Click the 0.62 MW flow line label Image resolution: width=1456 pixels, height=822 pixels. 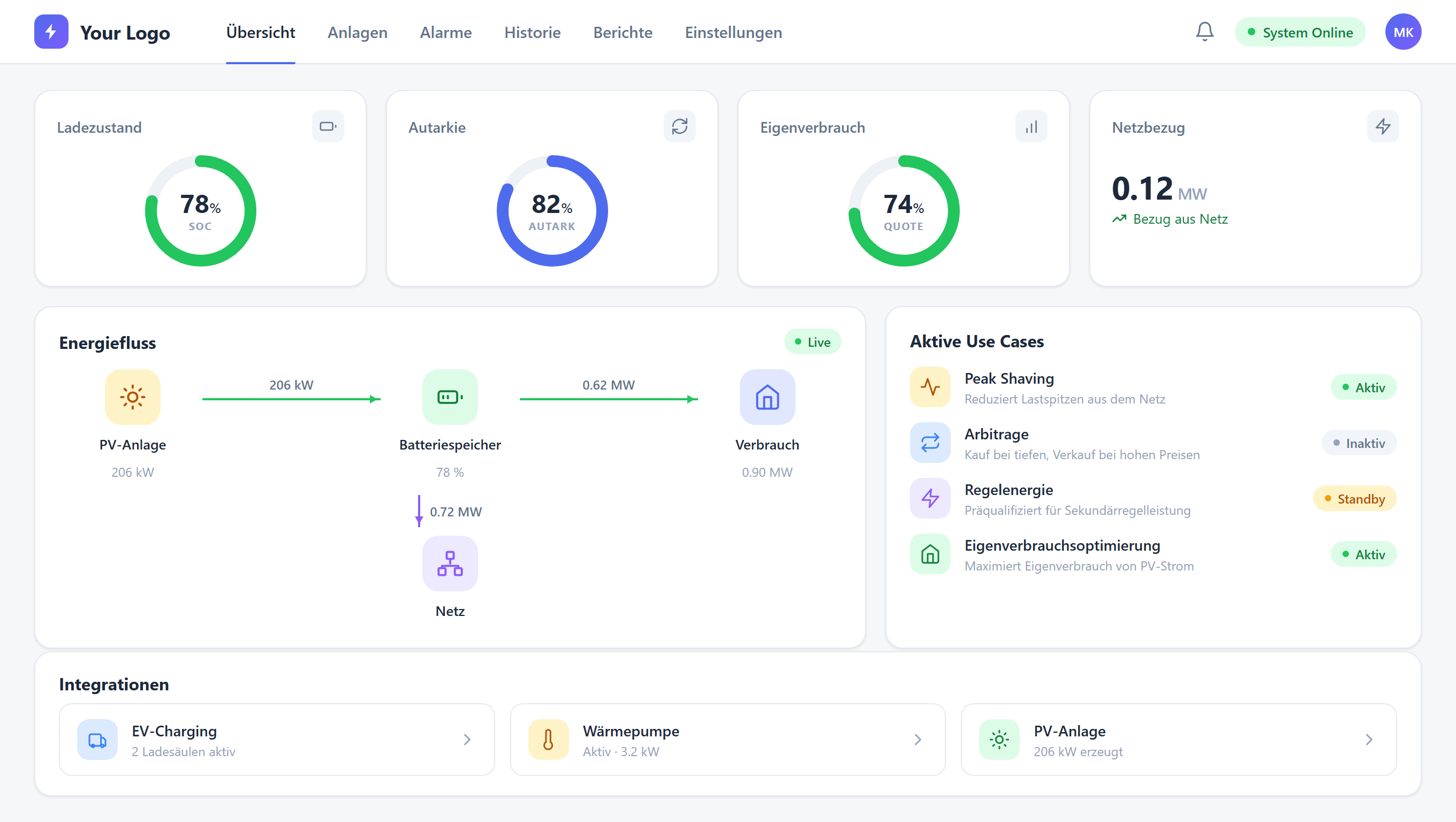click(608, 385)
